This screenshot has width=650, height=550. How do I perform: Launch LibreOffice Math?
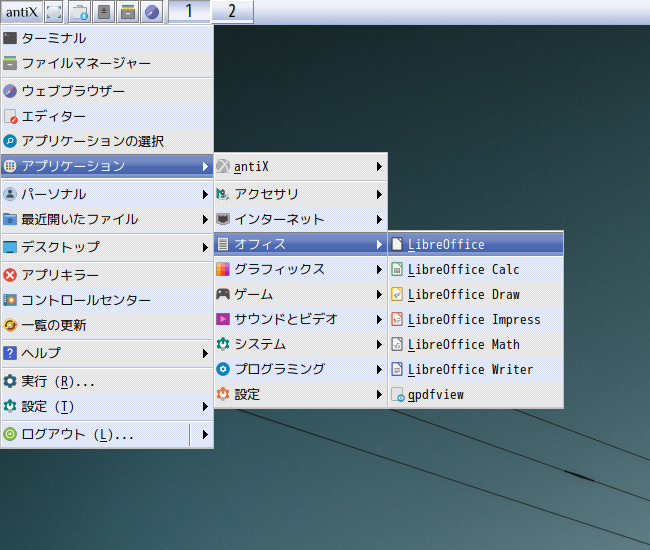coord(476,344)
